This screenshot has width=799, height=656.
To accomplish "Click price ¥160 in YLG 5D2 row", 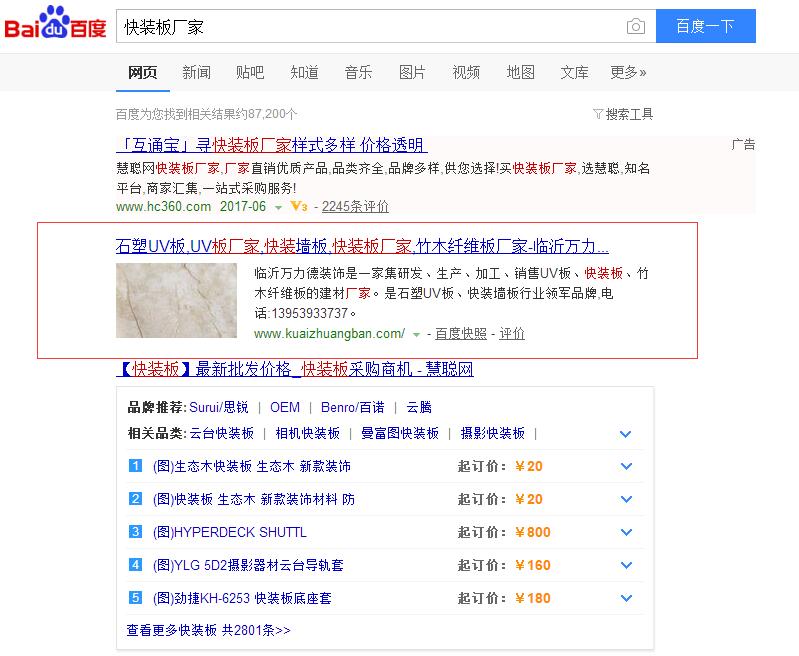I will (x=532, y=565).
